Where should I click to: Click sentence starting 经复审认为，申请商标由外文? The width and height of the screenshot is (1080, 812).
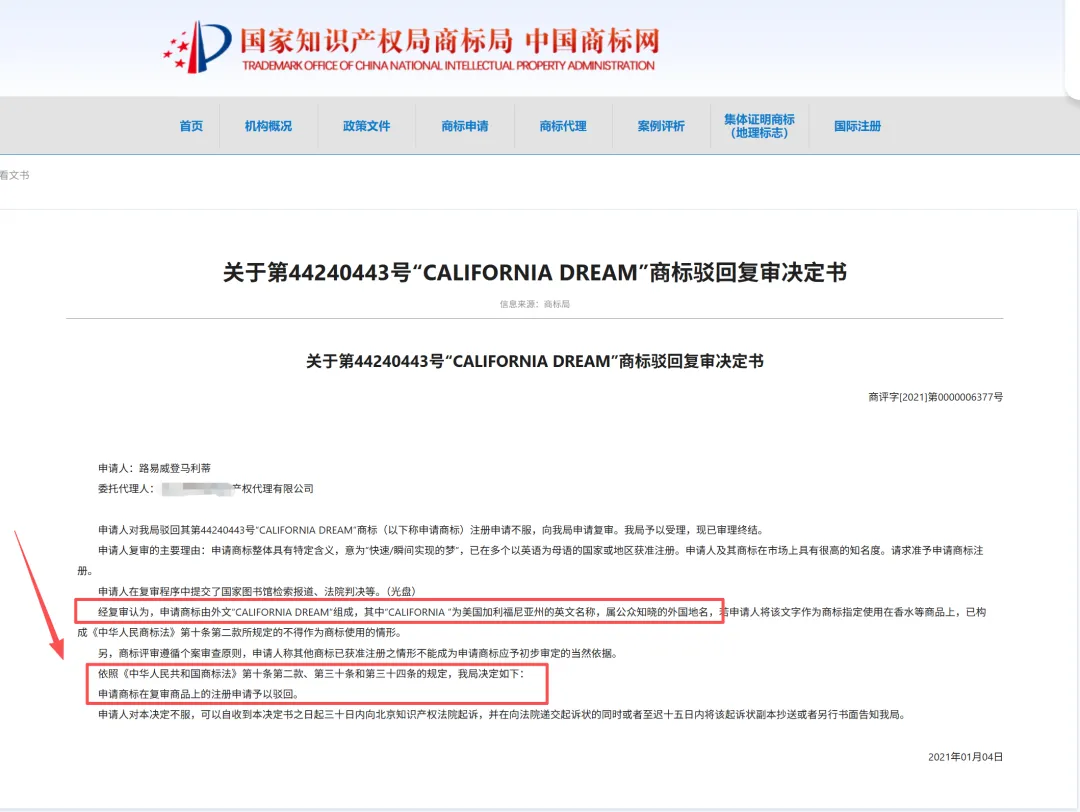point(406,612)
